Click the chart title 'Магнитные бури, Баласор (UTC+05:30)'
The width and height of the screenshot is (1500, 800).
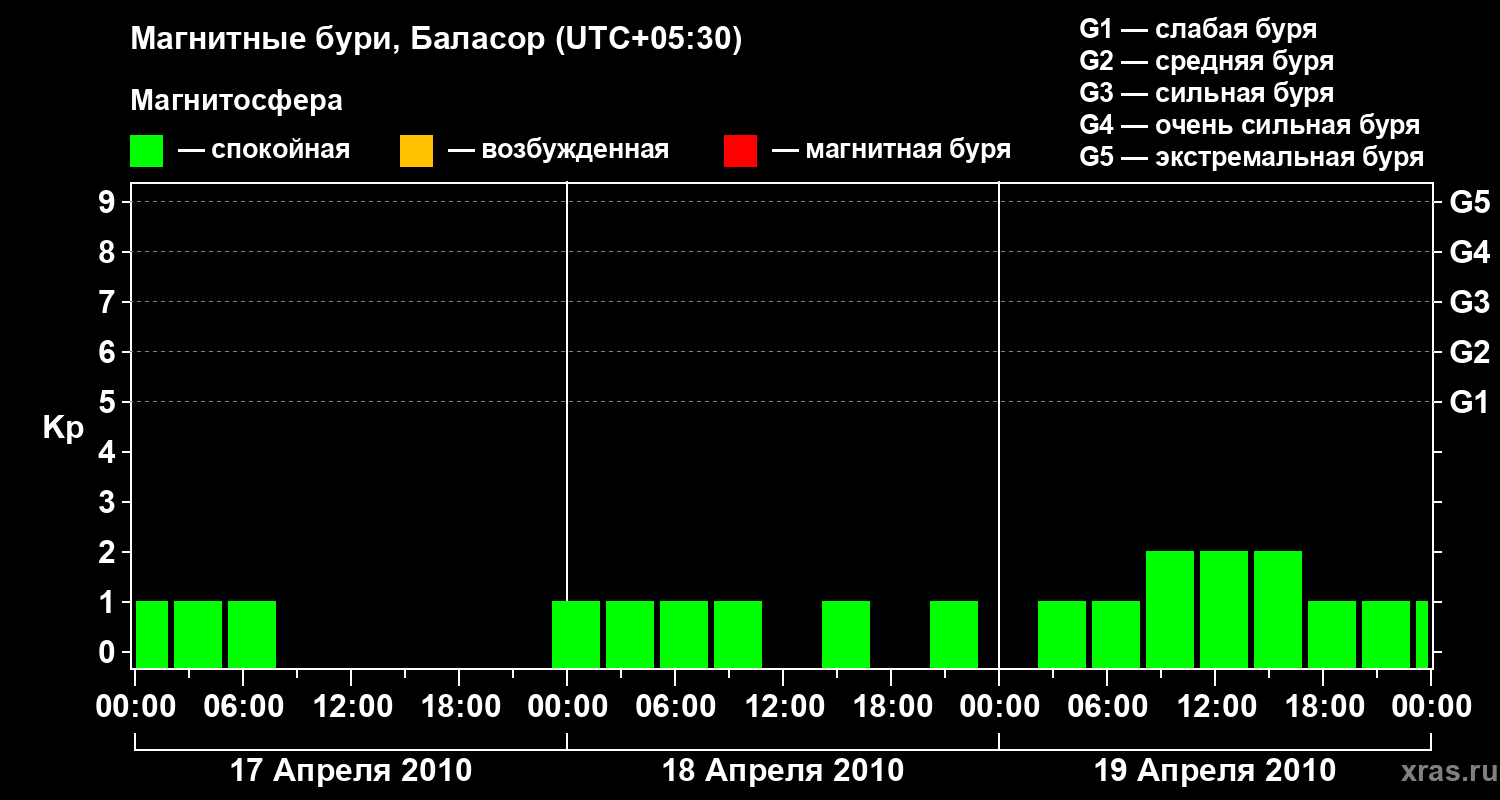[437, 40]
